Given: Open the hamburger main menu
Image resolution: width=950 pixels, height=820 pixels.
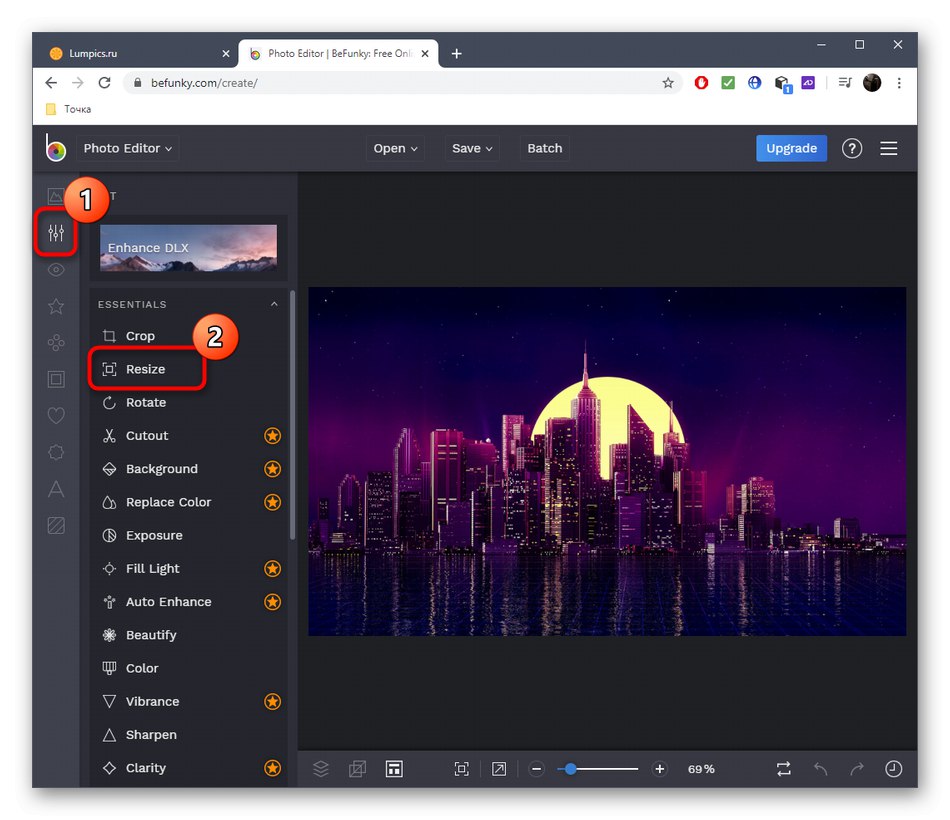Looking at the screenshot, I should coord(888,148).
